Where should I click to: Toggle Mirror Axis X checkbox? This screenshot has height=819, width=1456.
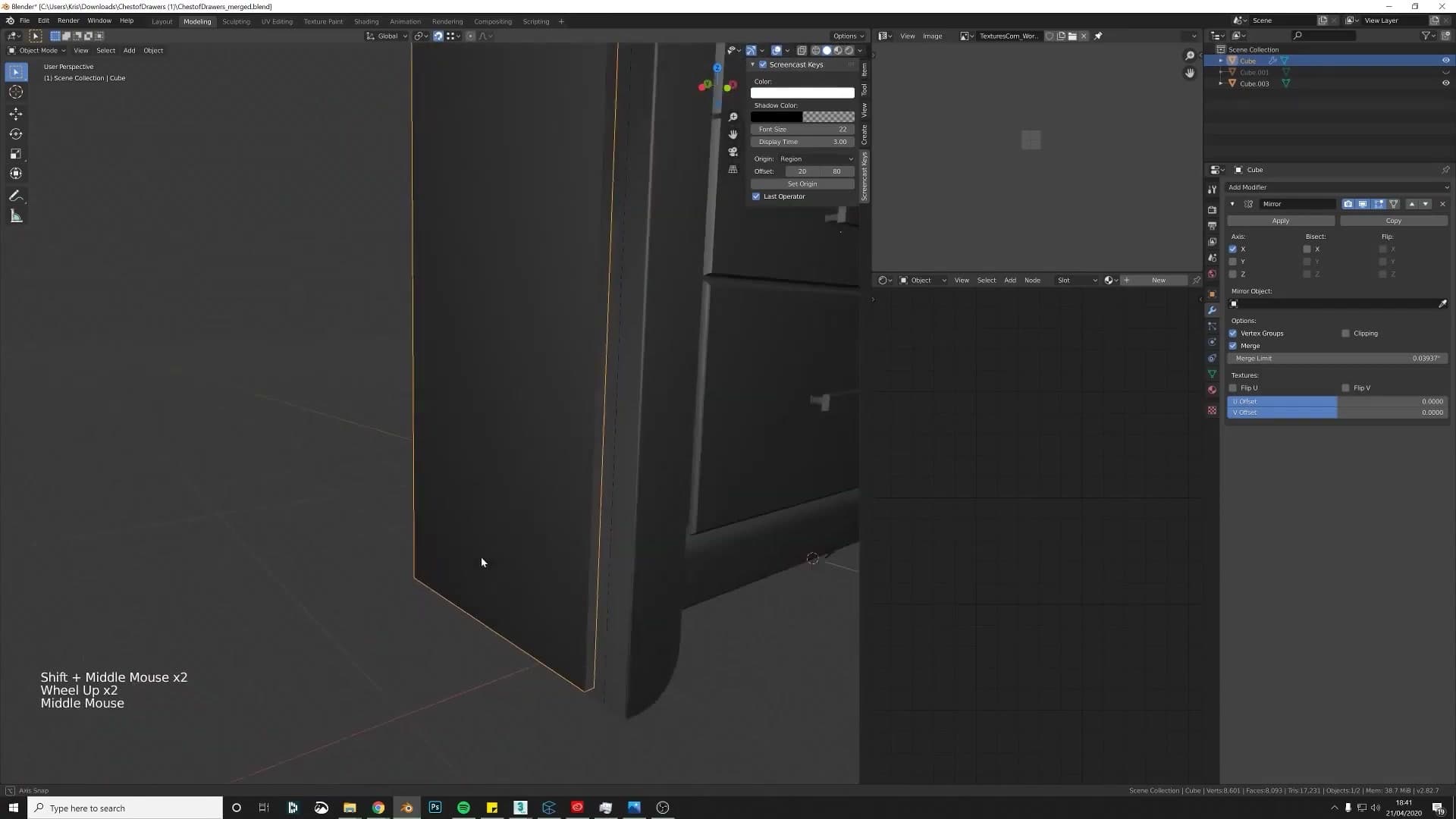click(1232, 249)
